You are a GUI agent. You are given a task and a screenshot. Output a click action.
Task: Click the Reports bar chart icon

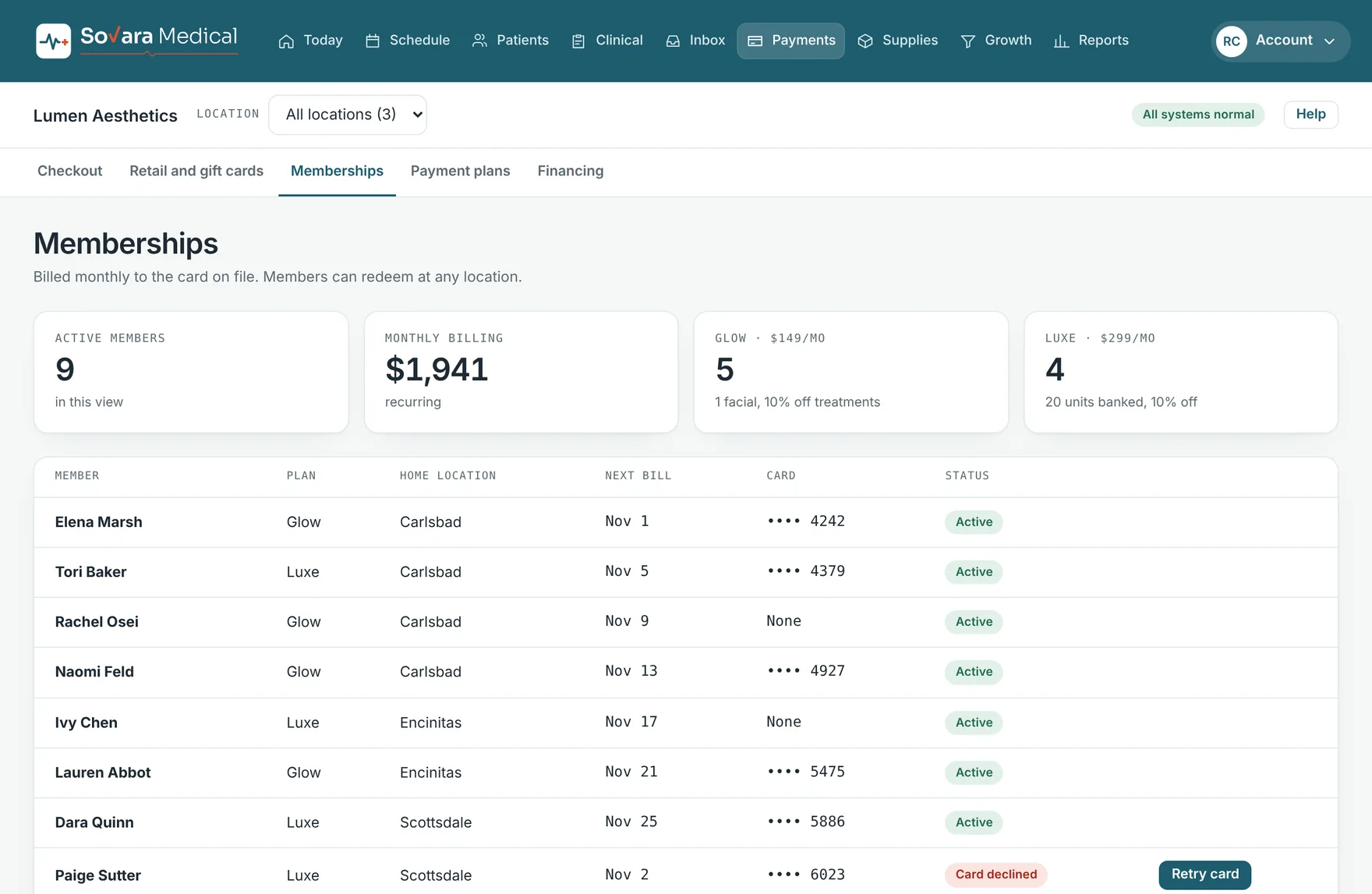click(1061, 41)
